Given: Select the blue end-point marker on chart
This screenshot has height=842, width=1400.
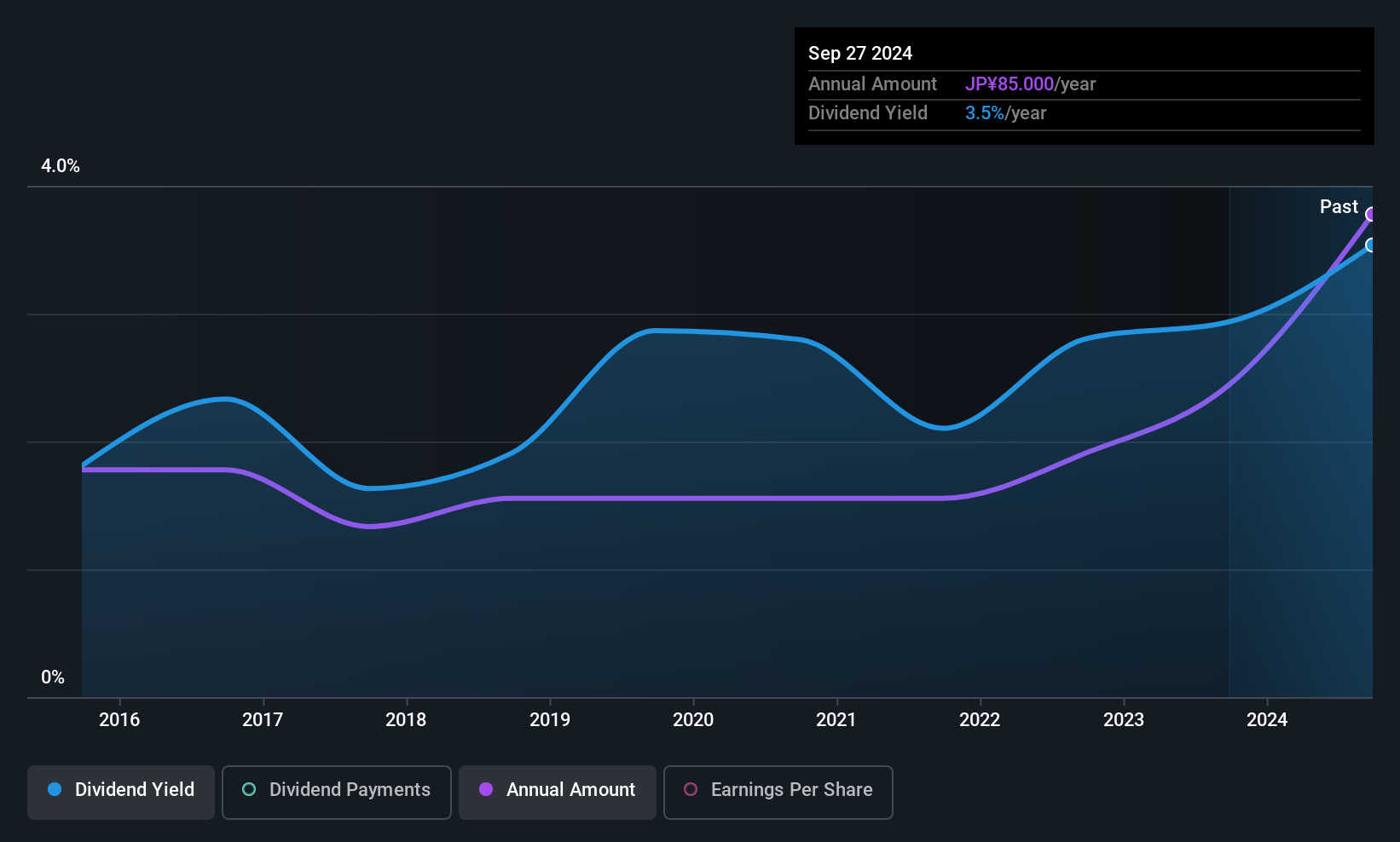Looking at the screenshot, I should tap(1371, 245).
